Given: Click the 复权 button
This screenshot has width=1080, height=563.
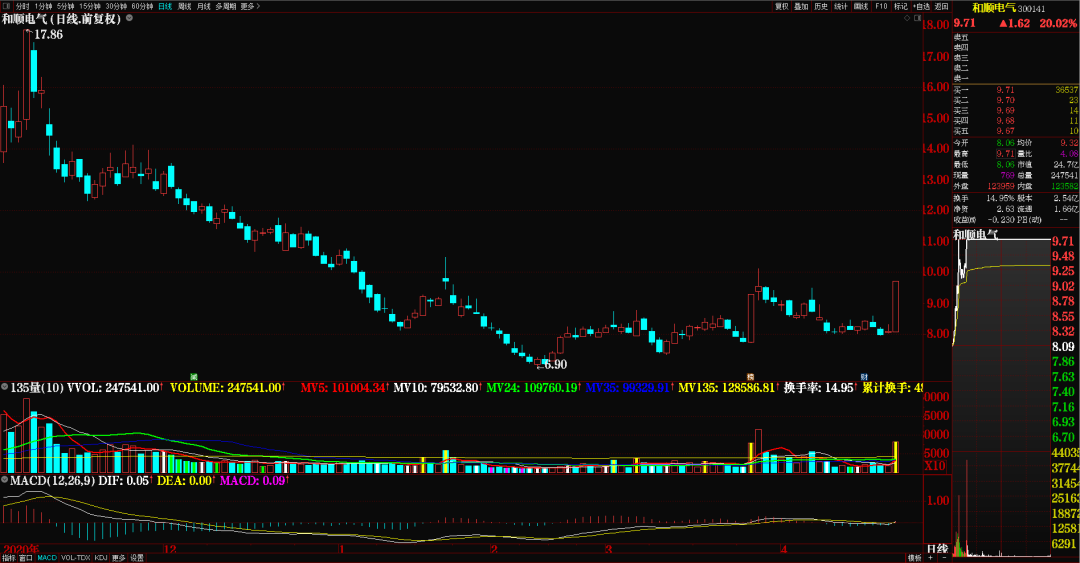Looking at the screenshot, I should (781, 6).
